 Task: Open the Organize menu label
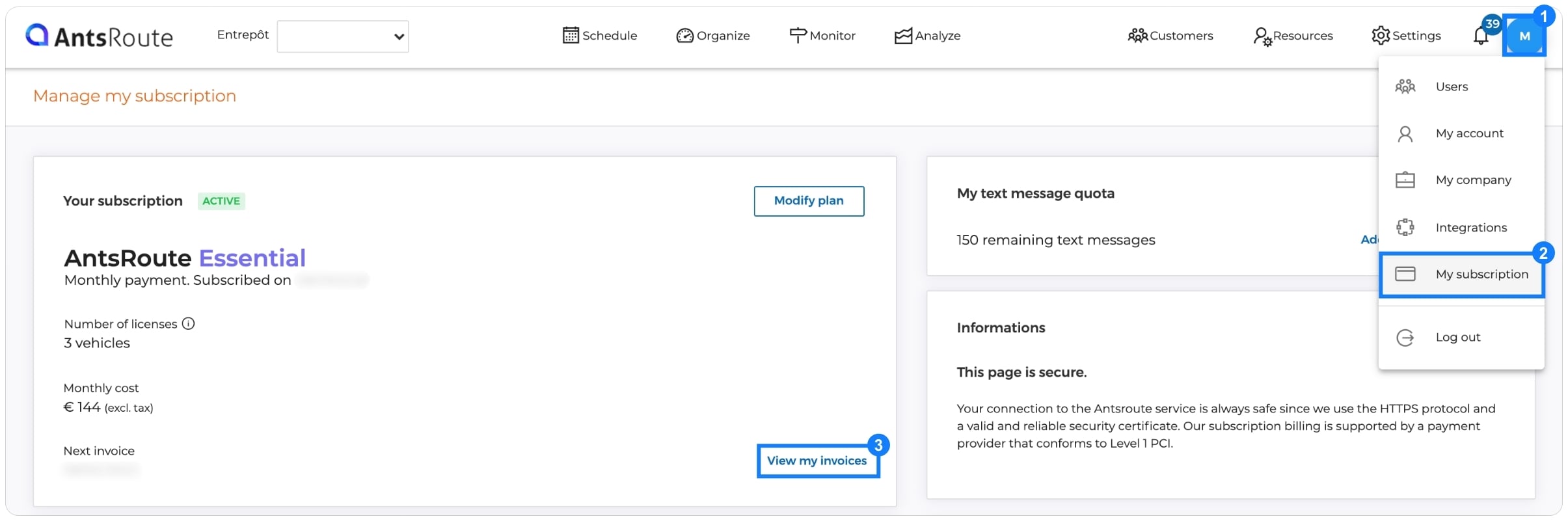coord(723,36)
